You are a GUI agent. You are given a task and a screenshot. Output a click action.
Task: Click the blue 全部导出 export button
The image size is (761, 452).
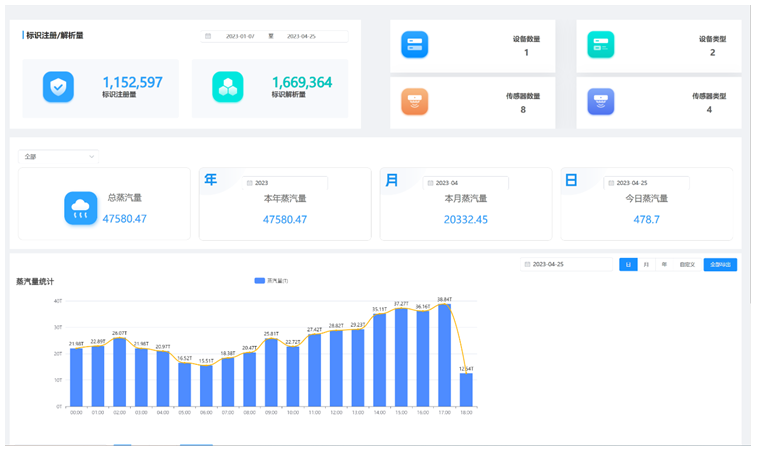click(x=720, y=265)
